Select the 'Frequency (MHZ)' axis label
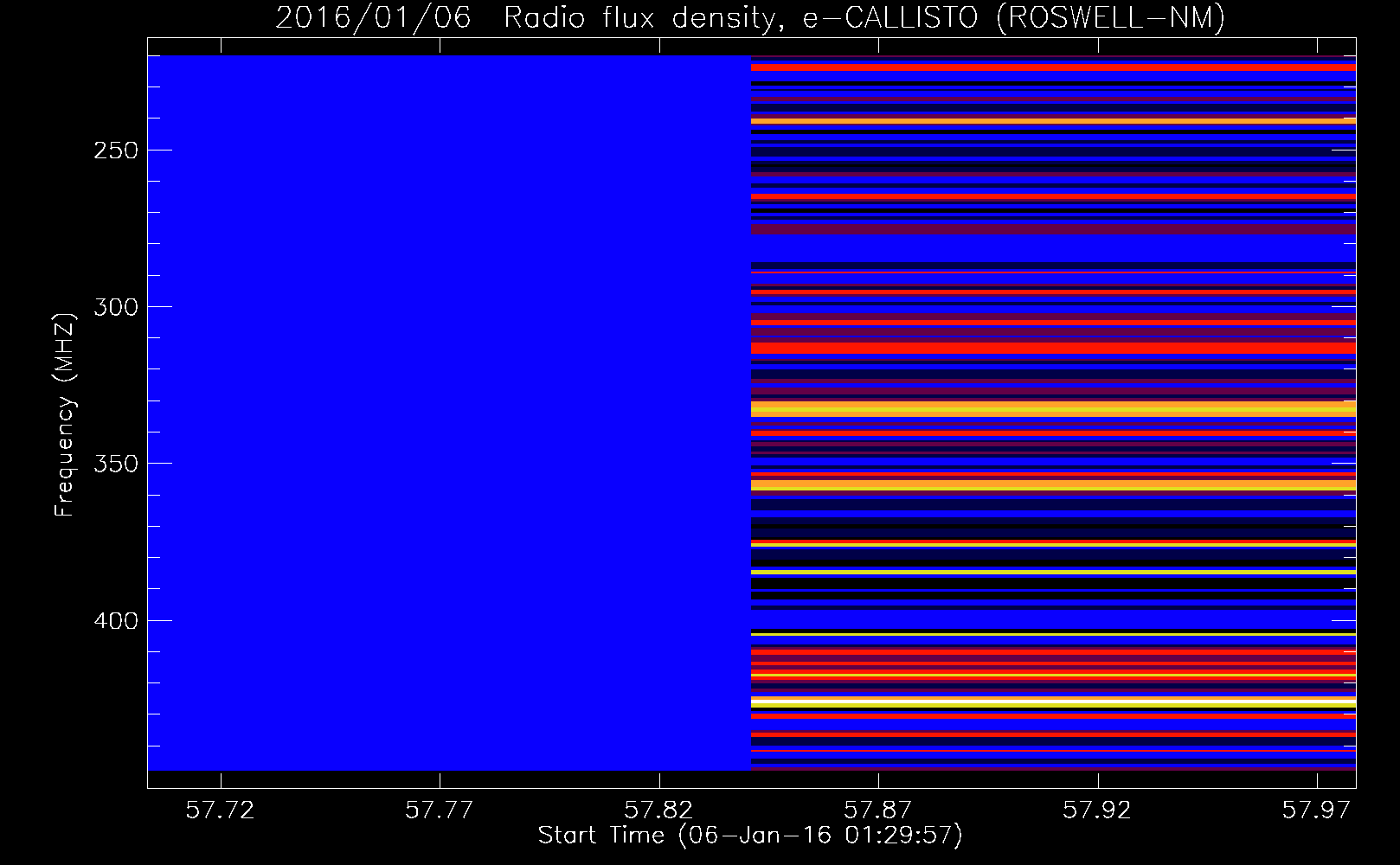Screen dimensions: 1400x865 [x=64, y=414]
